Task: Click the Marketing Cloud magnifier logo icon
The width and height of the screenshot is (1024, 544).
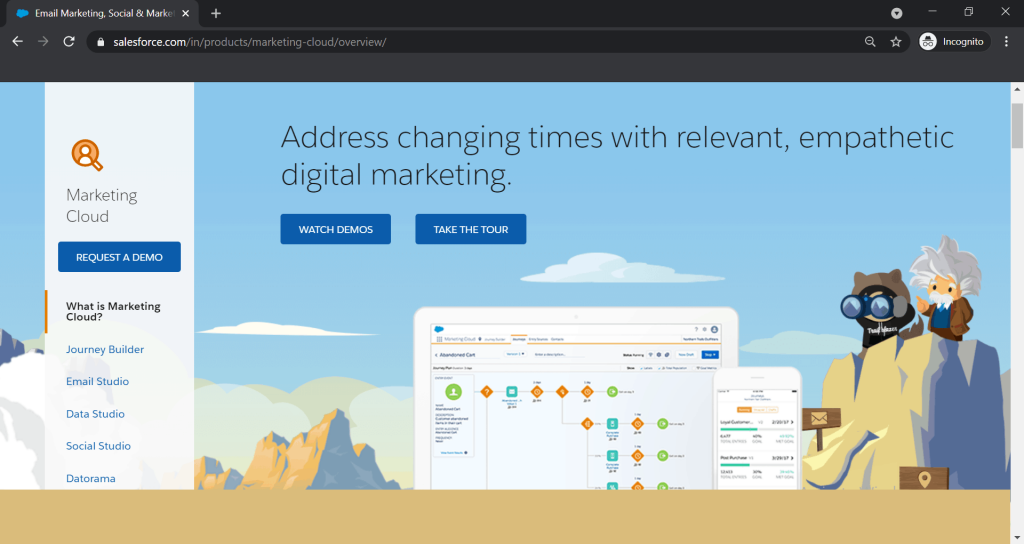Action: click(x=87, y=155)
